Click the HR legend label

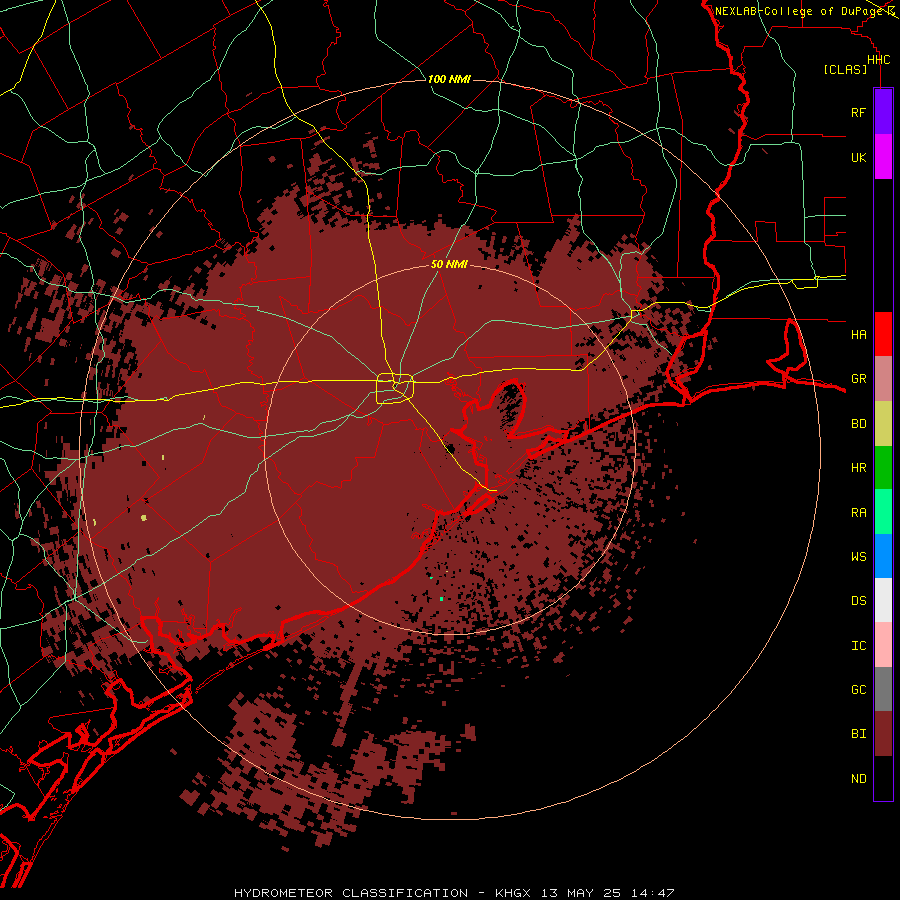(858, 468)
